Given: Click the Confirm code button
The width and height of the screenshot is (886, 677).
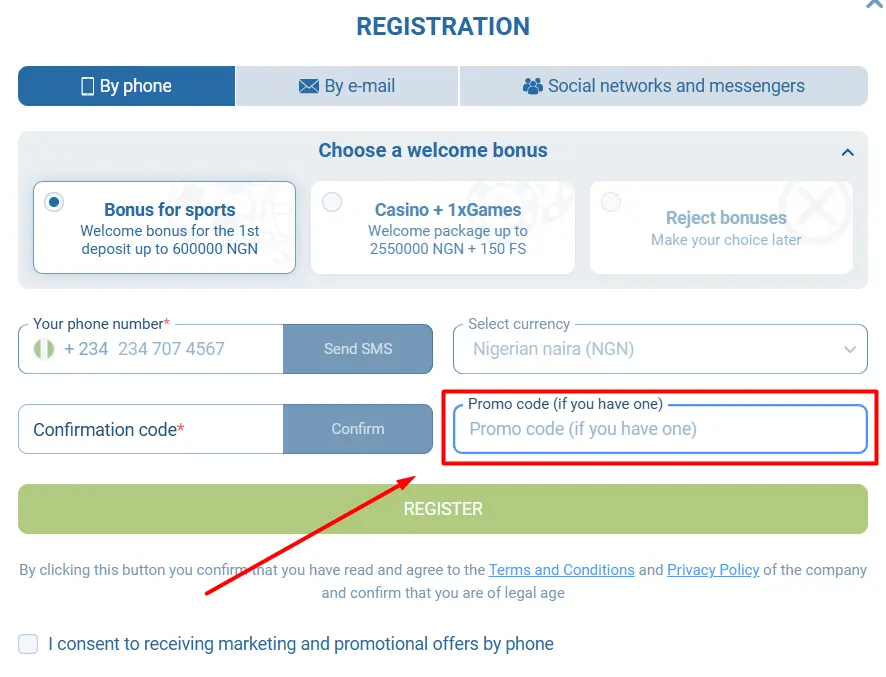Looking at the screenshot, I should click(357, 429).
